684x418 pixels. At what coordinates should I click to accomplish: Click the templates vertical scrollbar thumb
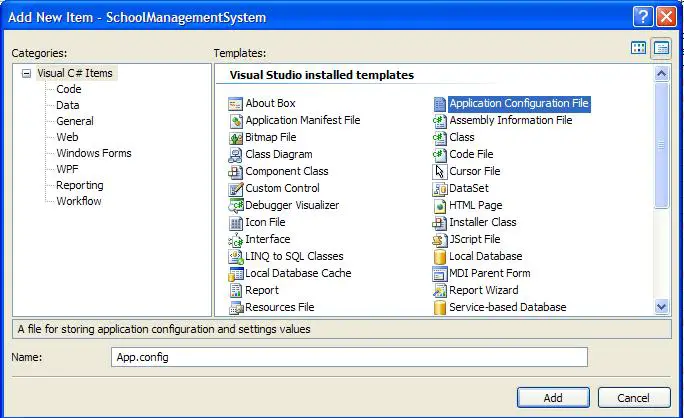(661, 145)
